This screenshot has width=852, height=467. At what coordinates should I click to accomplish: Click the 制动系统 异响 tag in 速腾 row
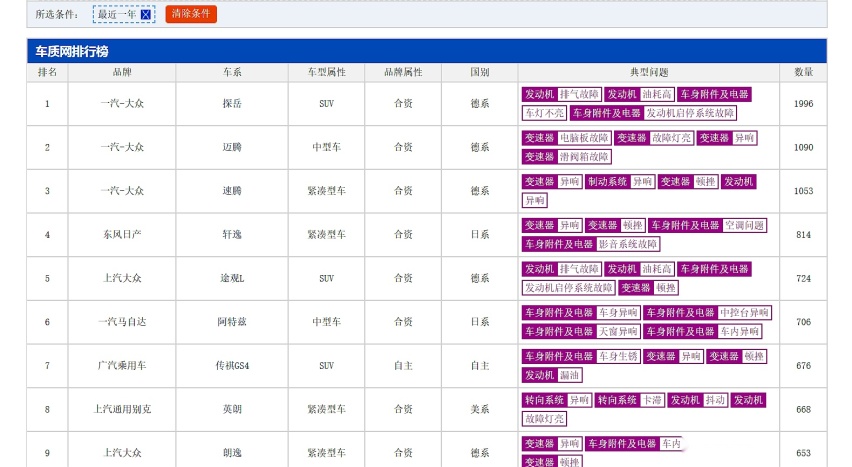coord(619,182)
